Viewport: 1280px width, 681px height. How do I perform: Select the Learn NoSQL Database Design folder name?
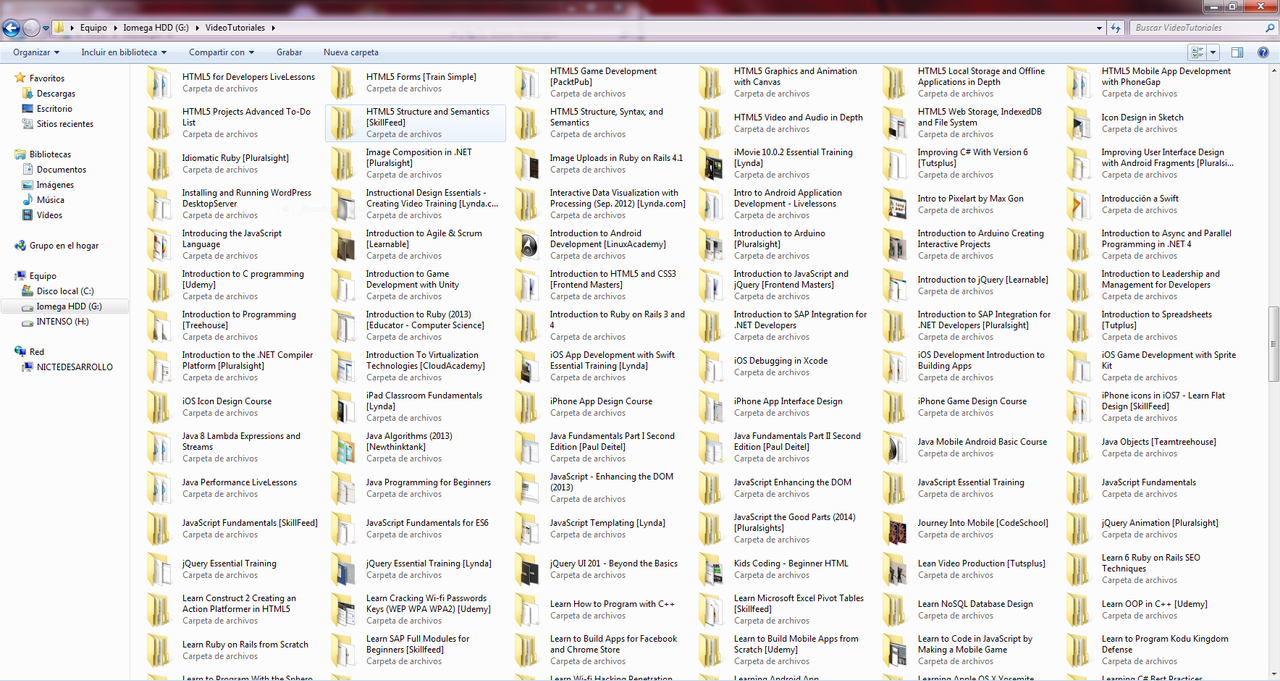975,604
